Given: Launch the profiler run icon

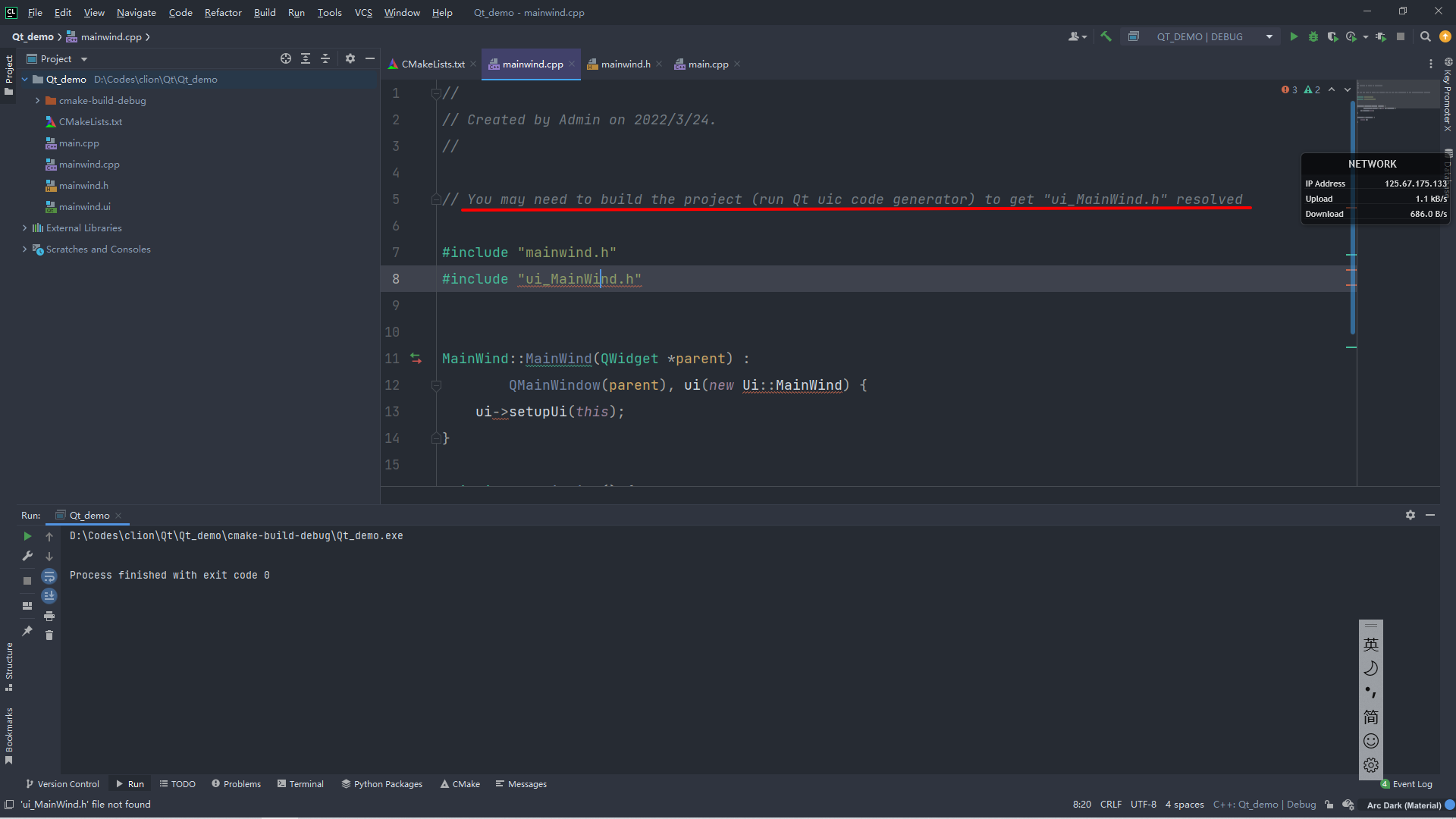Looking at the screenshot, I should pyautogui.click(x=1351, y=36).
